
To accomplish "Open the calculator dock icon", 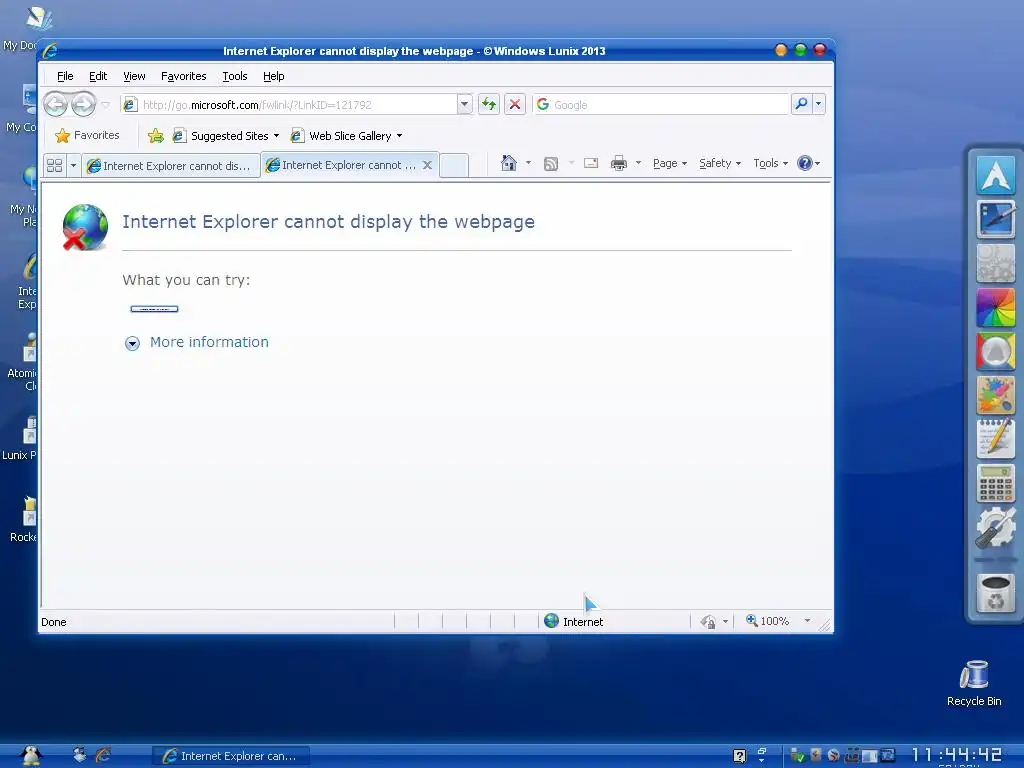I will (x=995, y=483).
